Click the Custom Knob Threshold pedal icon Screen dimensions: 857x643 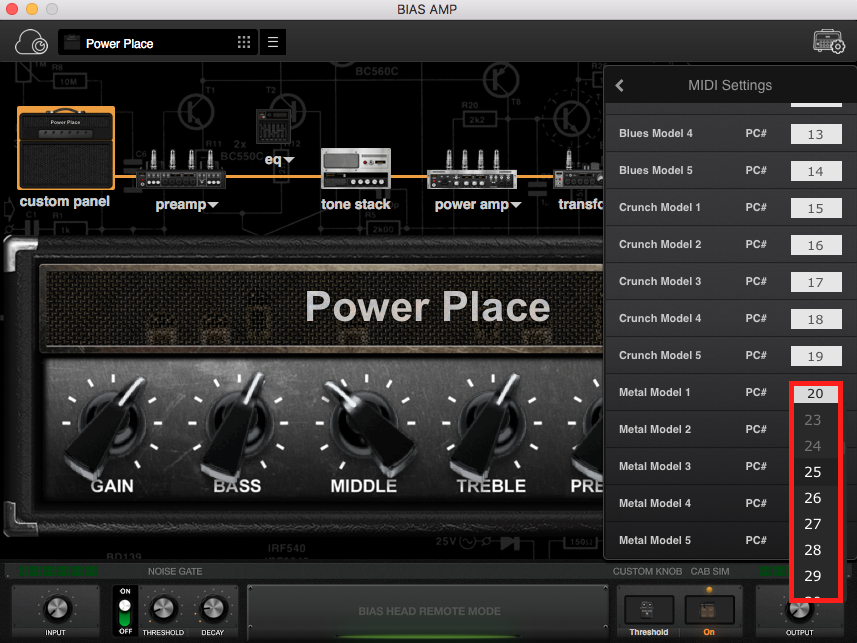[x=648, y=610]
